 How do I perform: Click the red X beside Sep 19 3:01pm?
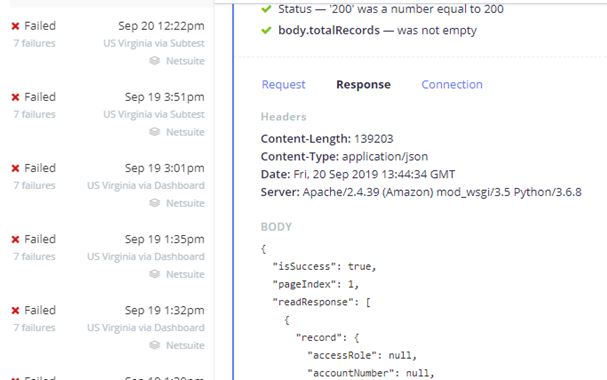pyautogui.click(x=15, y=169)
